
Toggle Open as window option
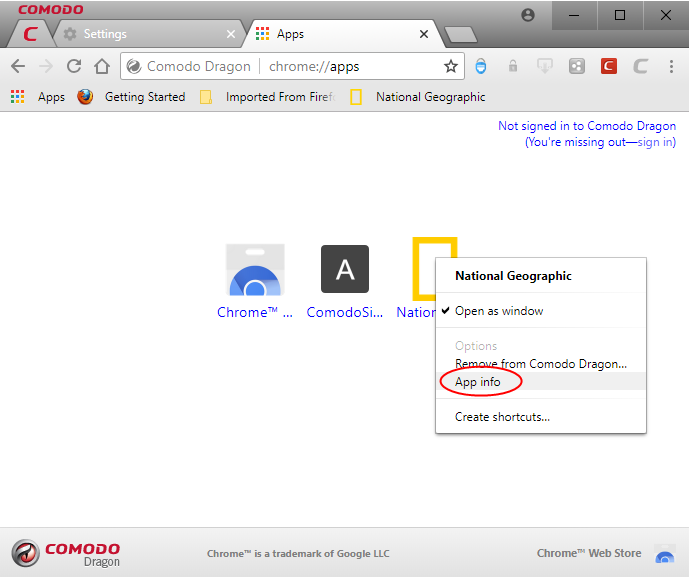coord(541,311)
